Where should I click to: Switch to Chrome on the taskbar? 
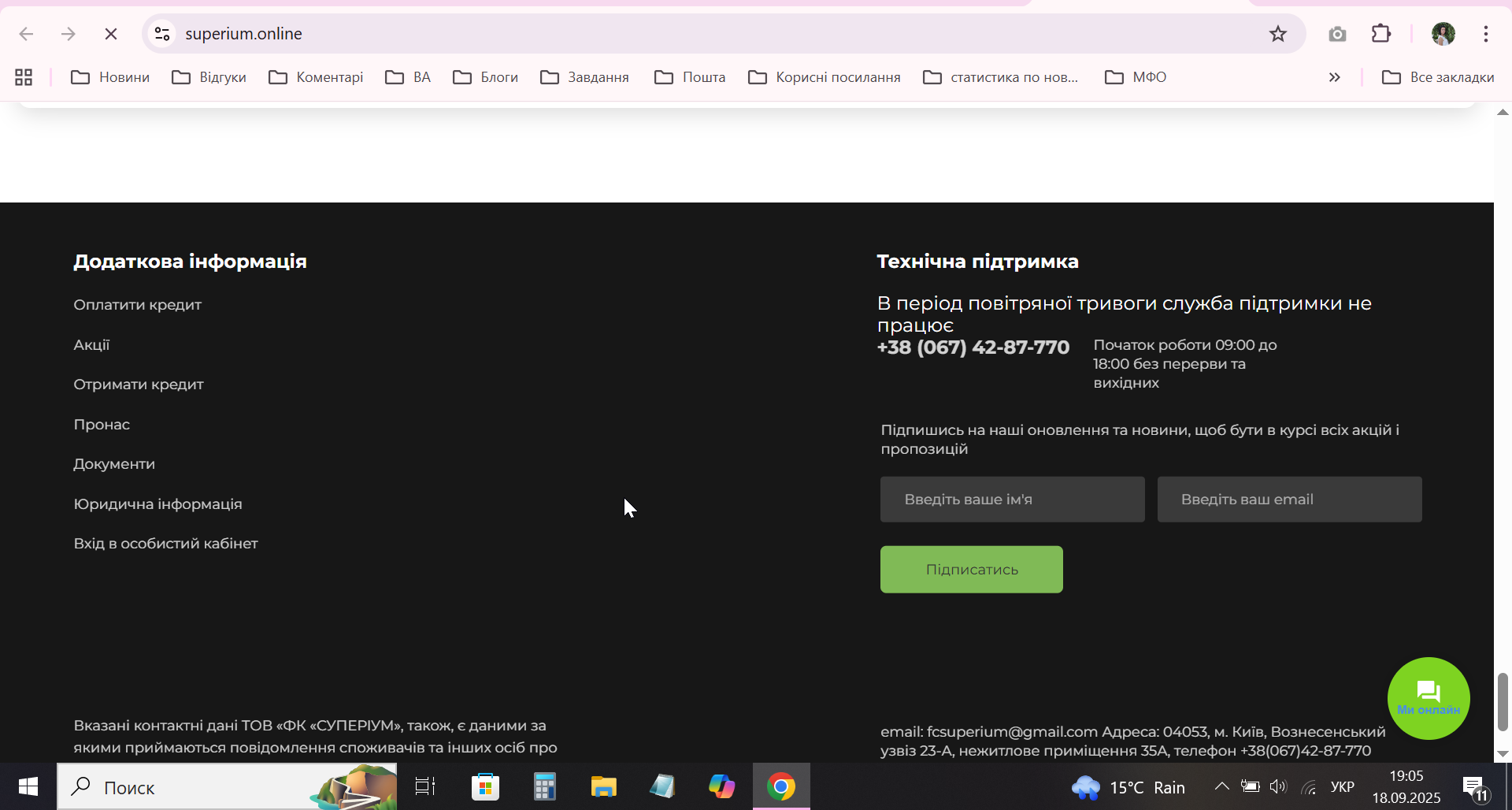click(x=781, y=786)
